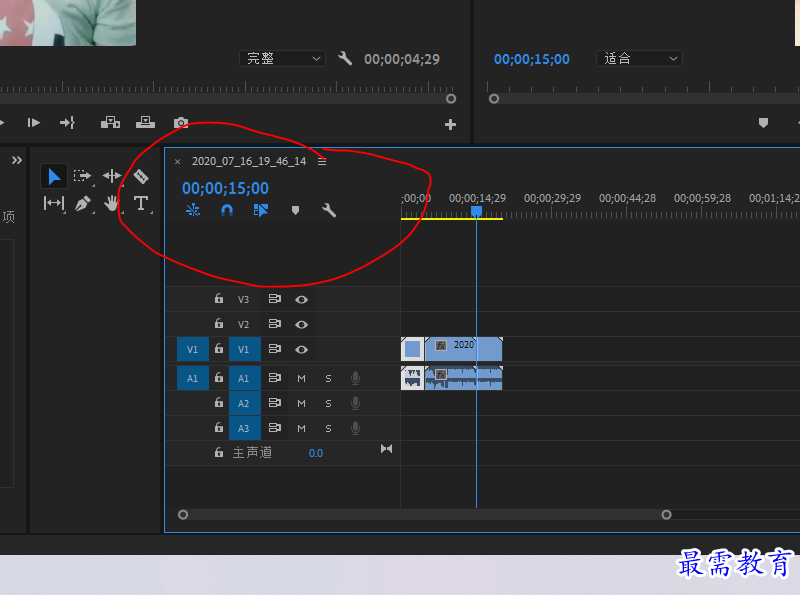Image resolution: width=800 pixels, height=595 pixels.
Task: Open the sequence panel hamburger menu
Action: pyautogui.click(x=322, y=161)
